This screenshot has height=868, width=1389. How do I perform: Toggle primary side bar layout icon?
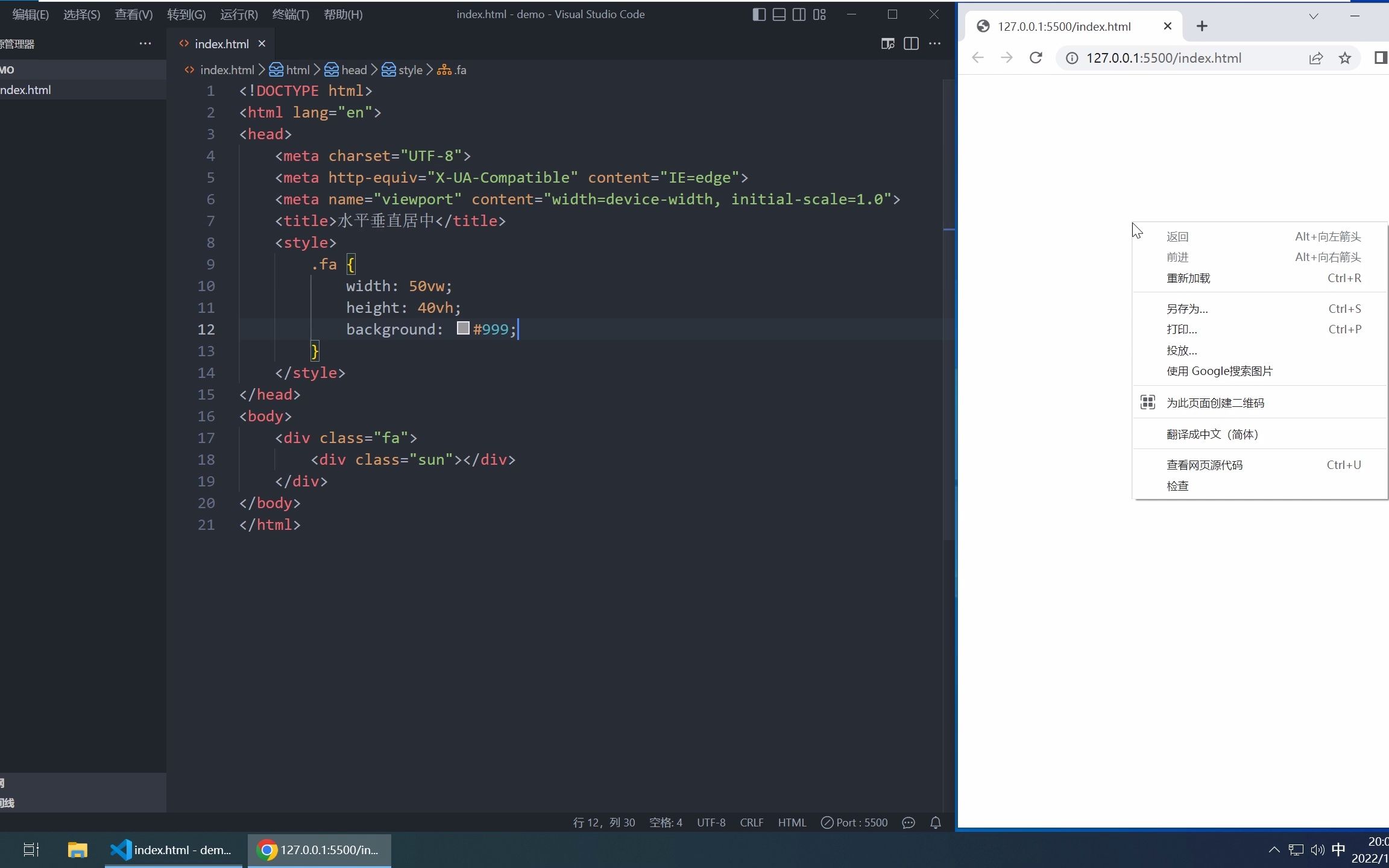tap(759, 14)
